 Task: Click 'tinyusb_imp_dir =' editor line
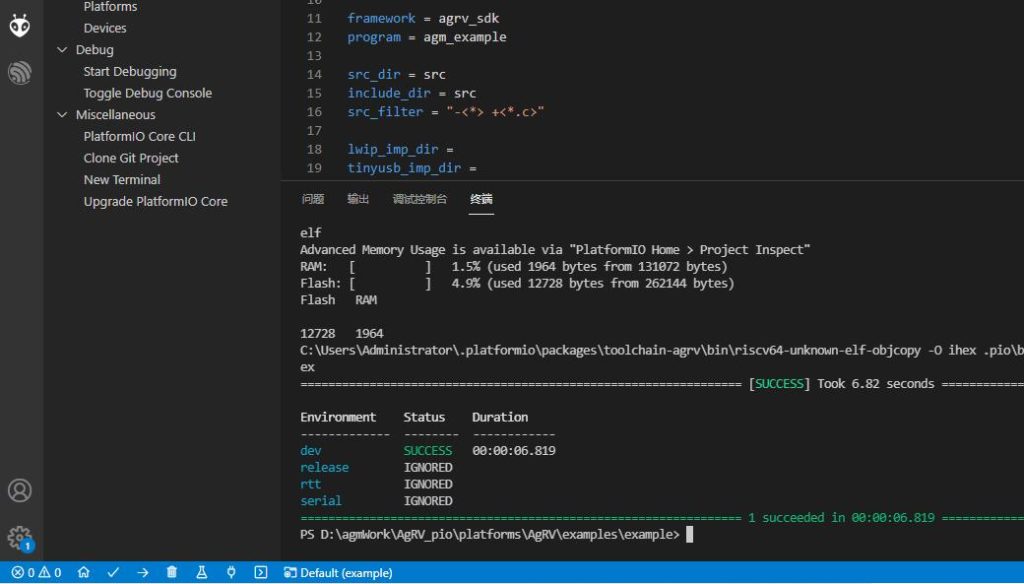tap(411, 168)
